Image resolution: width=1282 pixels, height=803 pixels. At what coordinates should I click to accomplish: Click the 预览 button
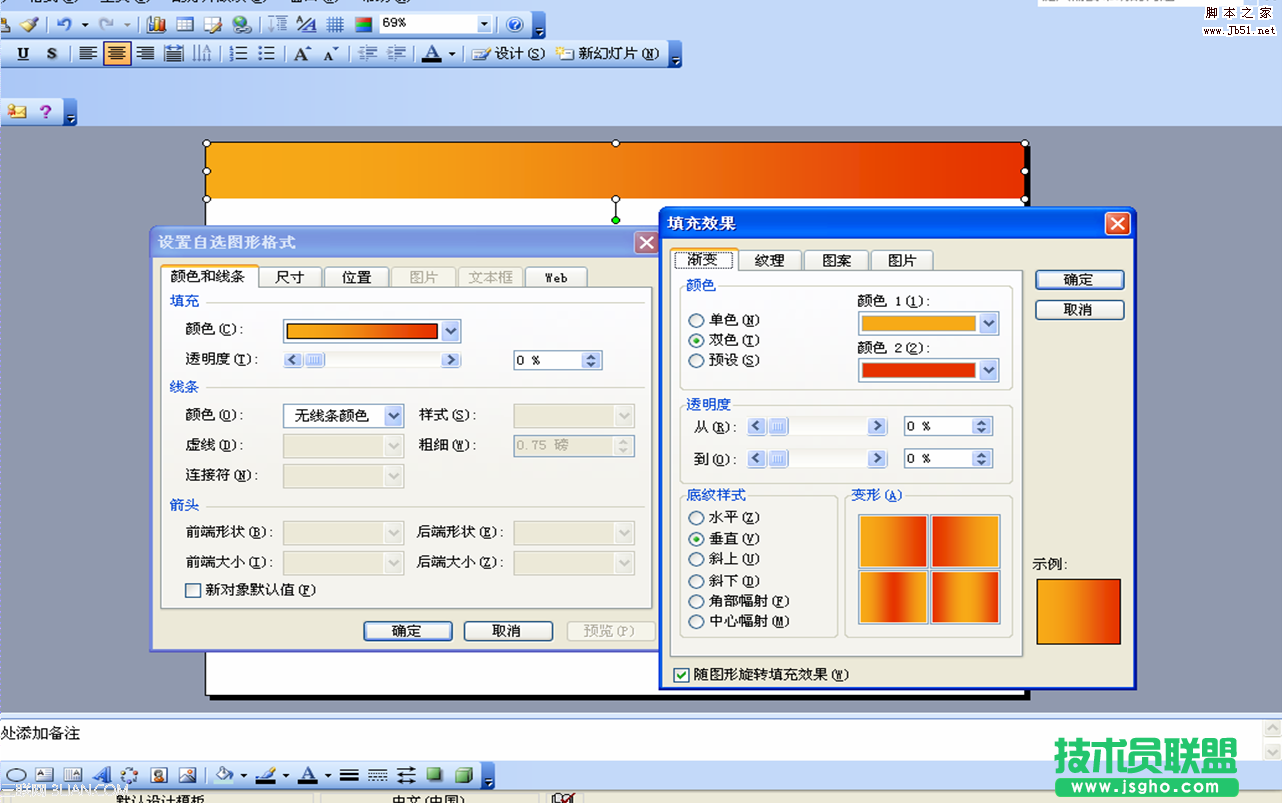[x=610, y=631]
